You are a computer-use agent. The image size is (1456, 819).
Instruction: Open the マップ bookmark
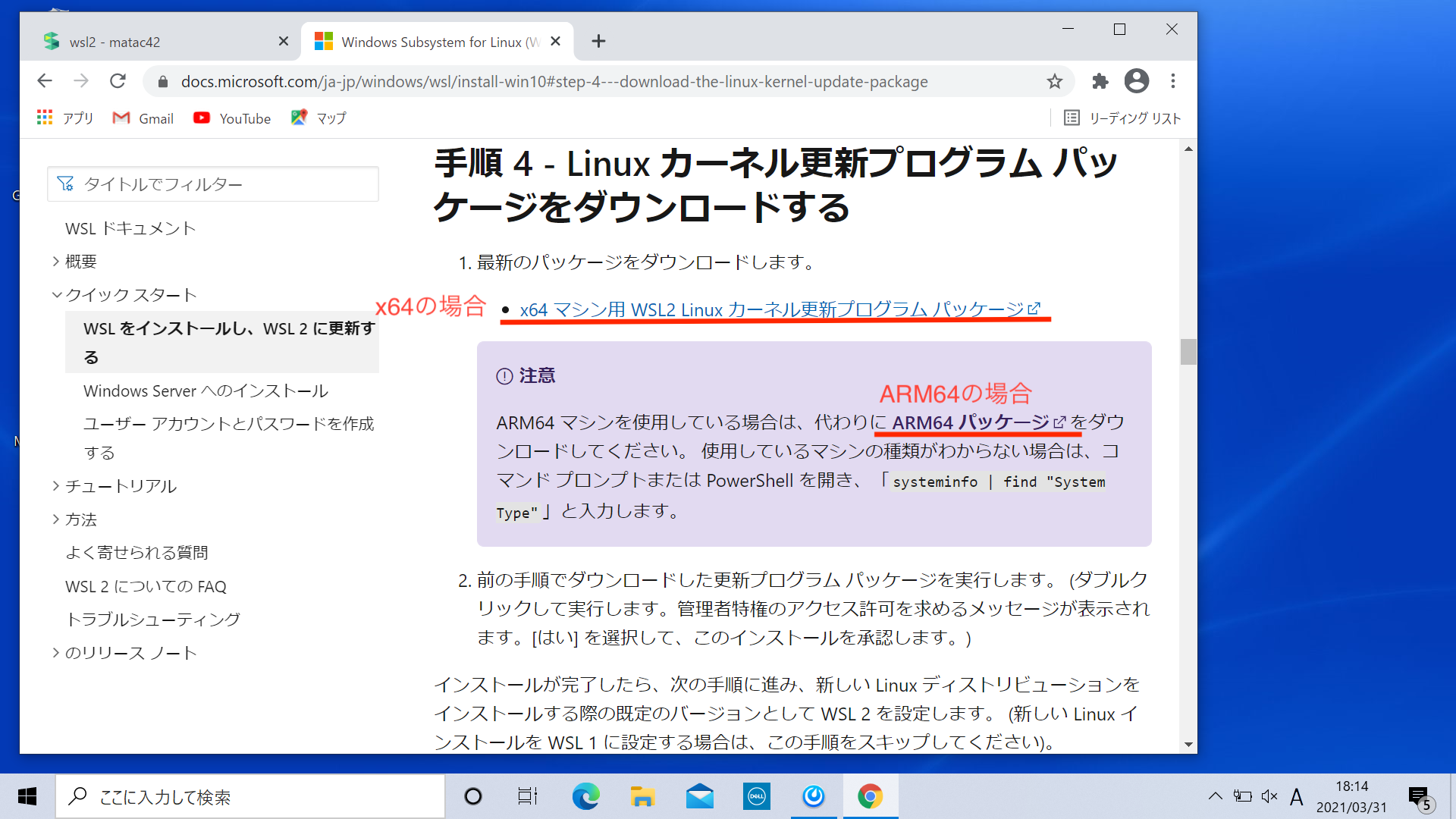tap(318, 118)
